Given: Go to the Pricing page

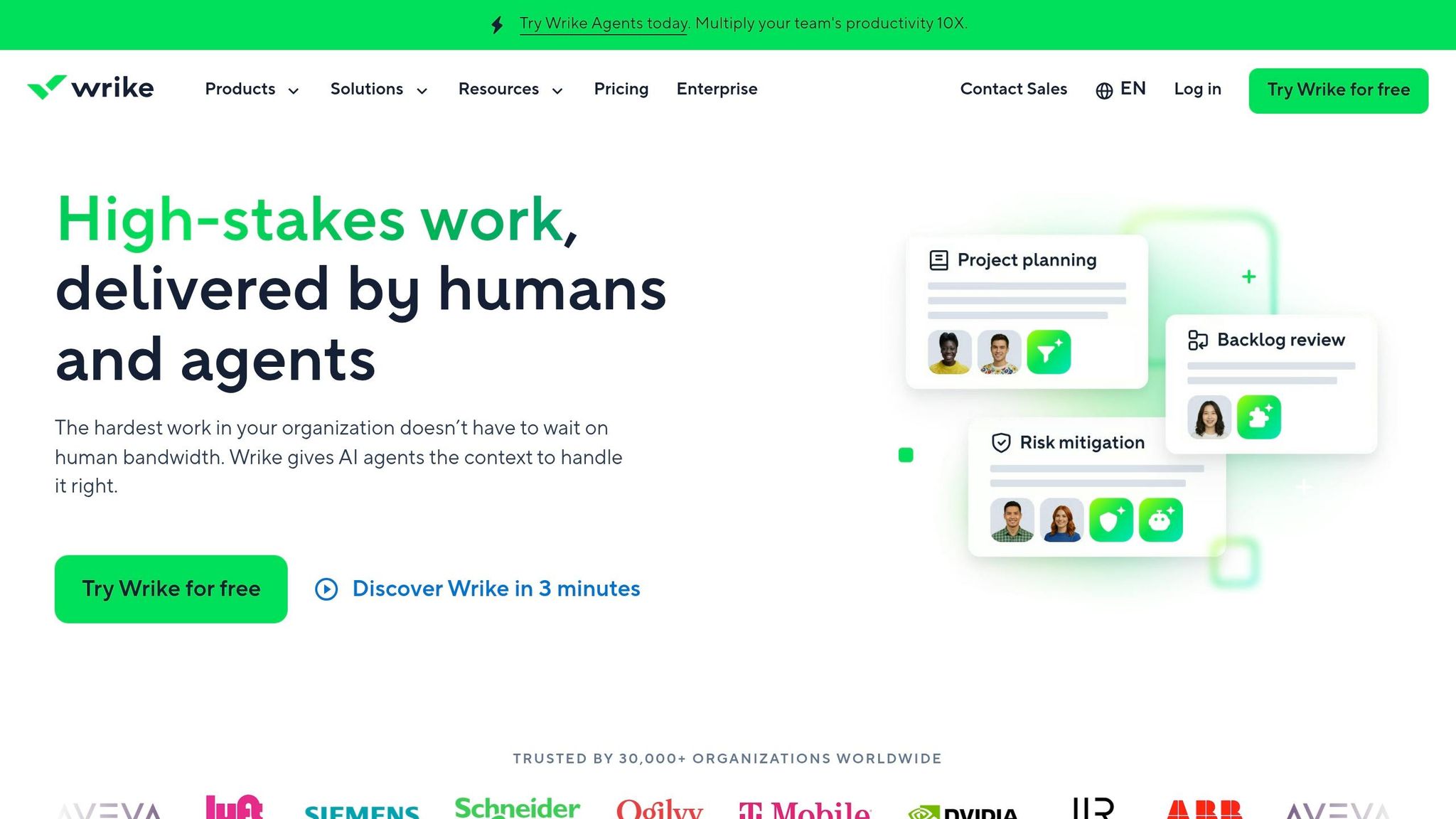Looking at the screenshot, I should pyautogui.click(x=621, y=90).
